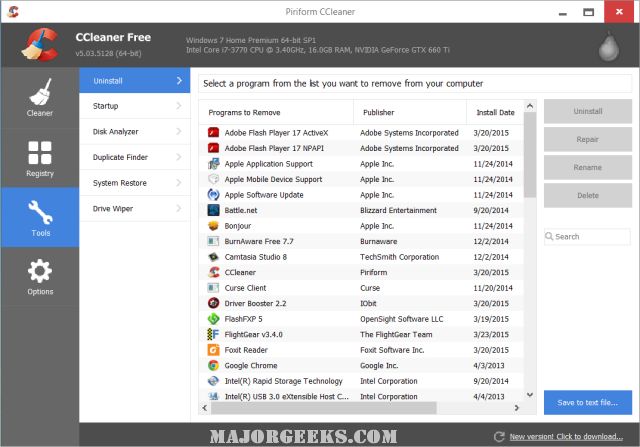Click the Intel Rapid Storage Technology icon
This screenshot has height=447, width=640.
click(x=213, y=381)
